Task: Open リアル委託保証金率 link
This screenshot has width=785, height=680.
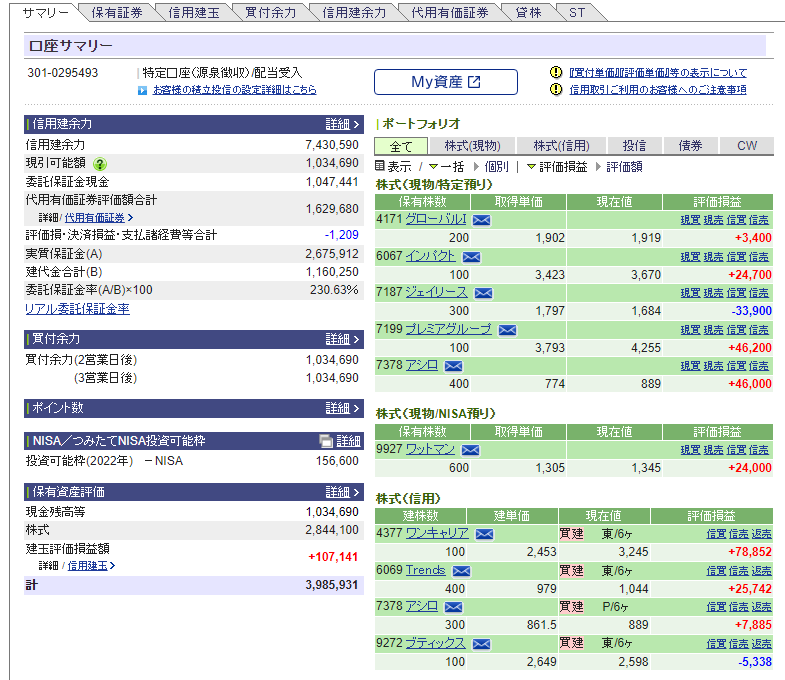Action: pos(77,309)
